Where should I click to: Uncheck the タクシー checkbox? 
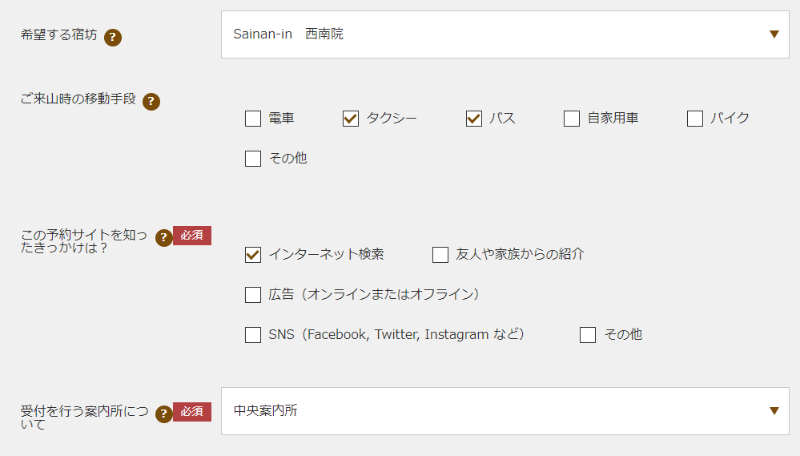tap(351, 119)
